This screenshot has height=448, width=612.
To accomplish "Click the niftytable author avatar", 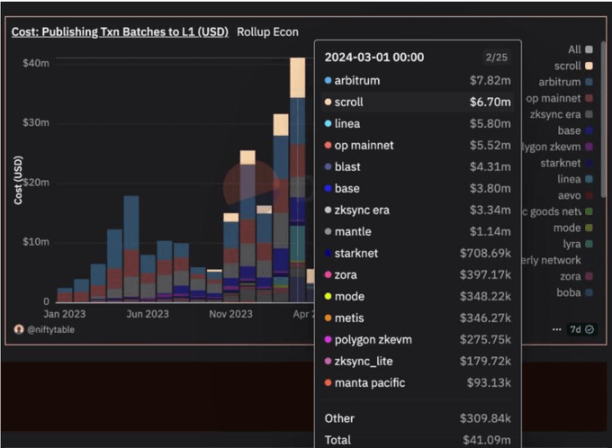I will tap(18, 329).
